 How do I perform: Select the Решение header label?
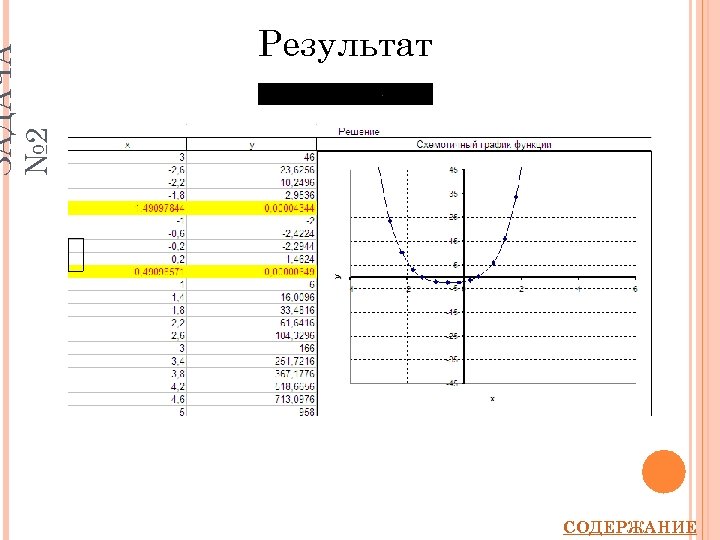pyautogui.click(x=359, y=131)
